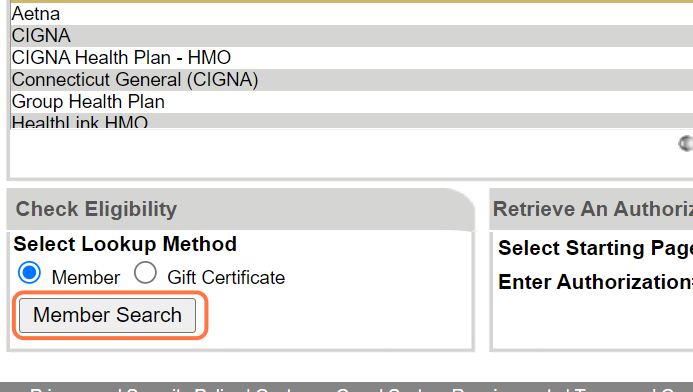
Task: Choose the Gift Certificate radio option
Action: 145,273
